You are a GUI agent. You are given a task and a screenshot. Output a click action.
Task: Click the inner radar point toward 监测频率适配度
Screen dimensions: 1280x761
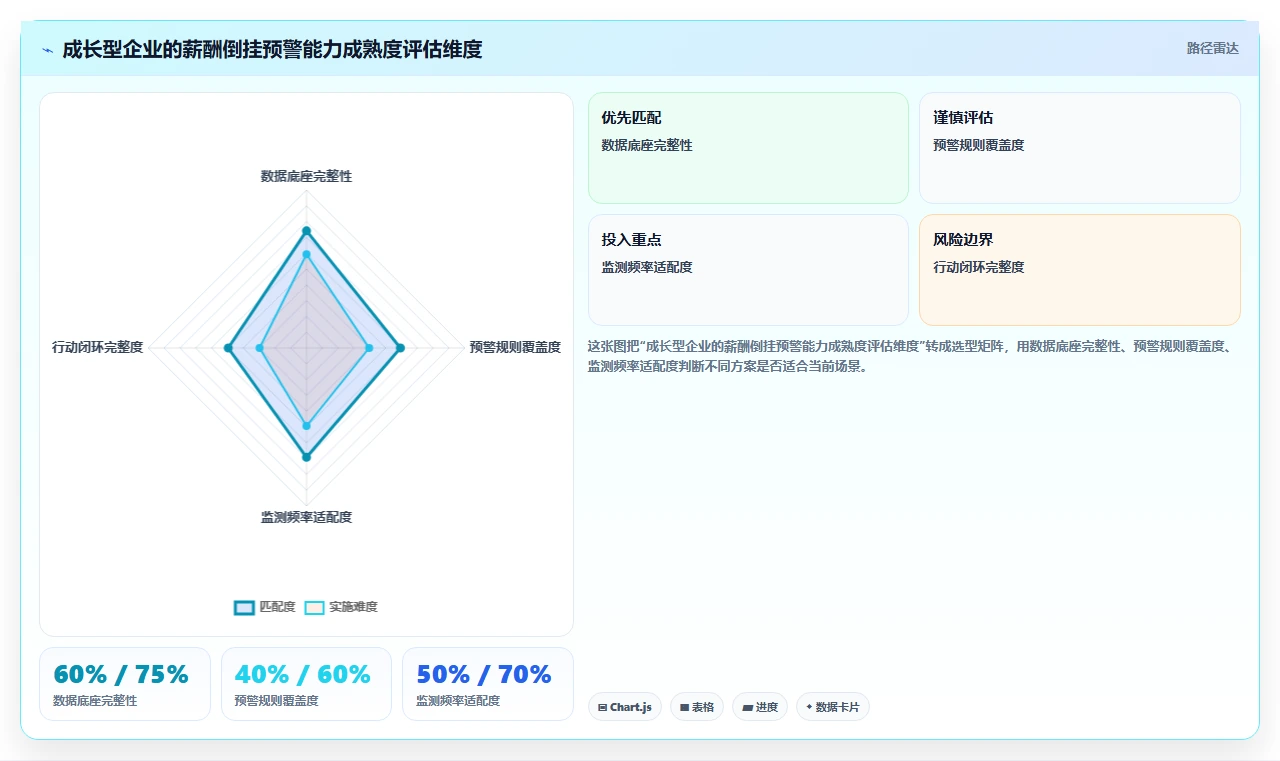pyautogui.click(x=306, y=426)
